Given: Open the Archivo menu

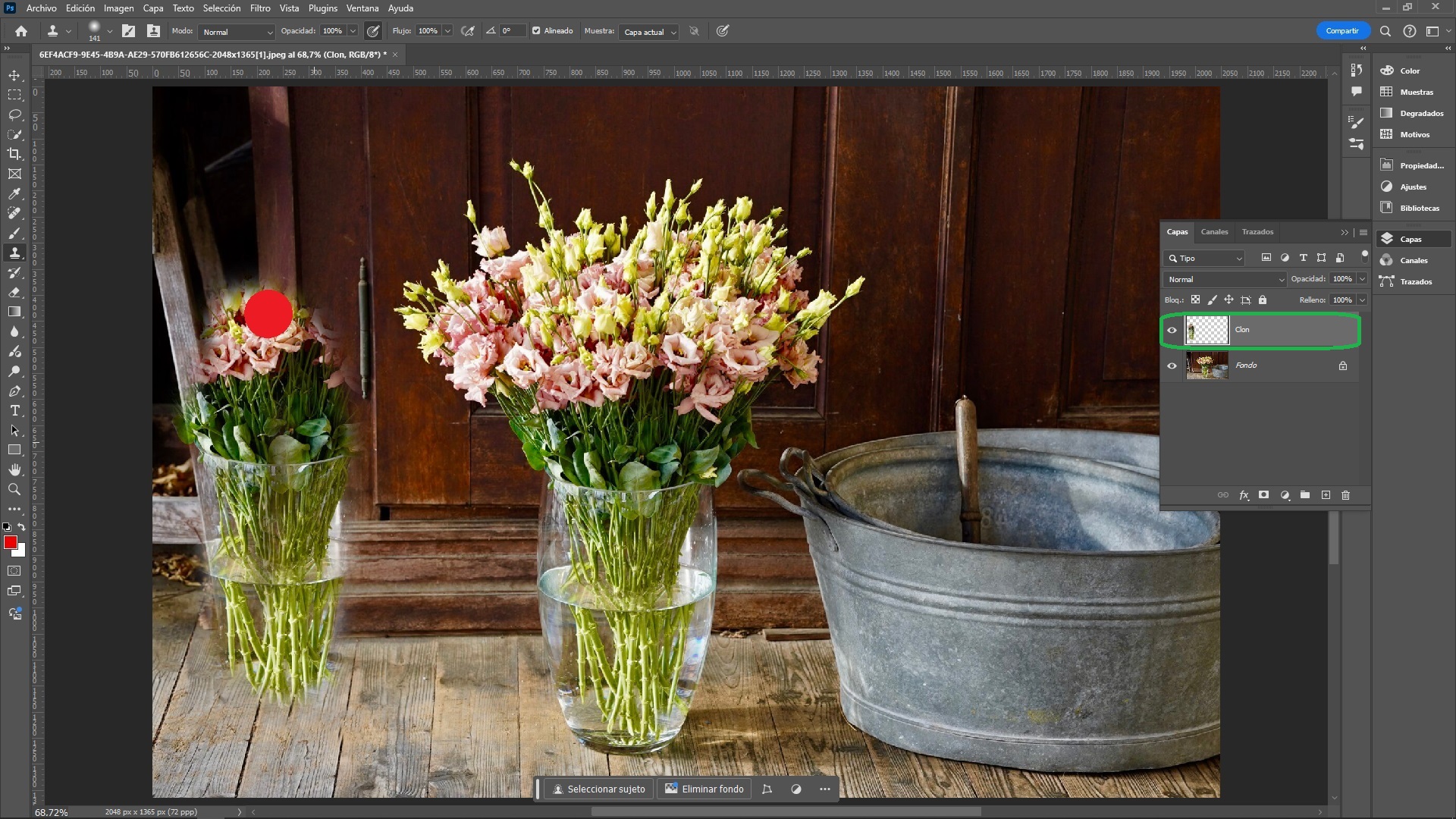Looking at the screenshot, I should pos(41,8).
